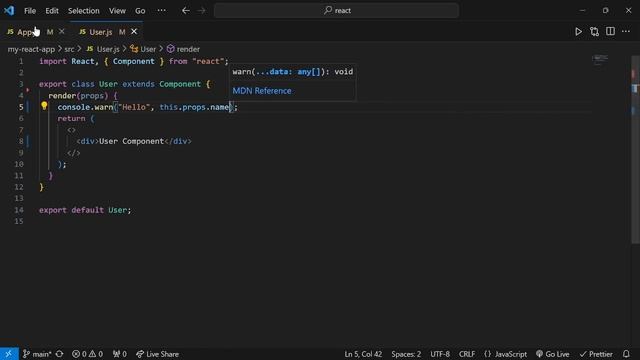Viewport: 640px width, 360px height.
Task: Click the VS Code logo icon
Action: point(9,11)
